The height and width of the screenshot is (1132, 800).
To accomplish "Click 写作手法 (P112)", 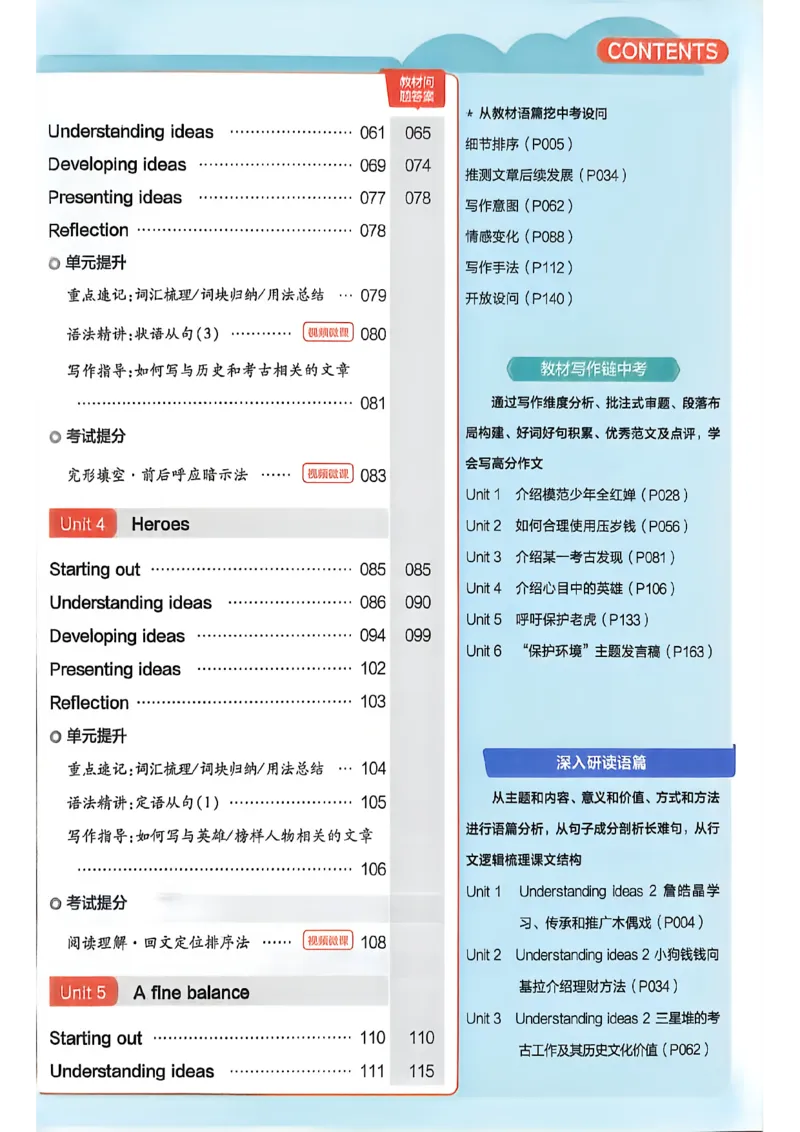I will pyautogui.click(x=518, y=268).
